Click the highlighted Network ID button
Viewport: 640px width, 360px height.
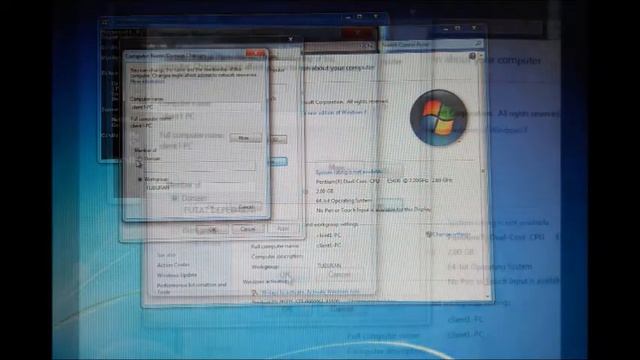[278, 162]
